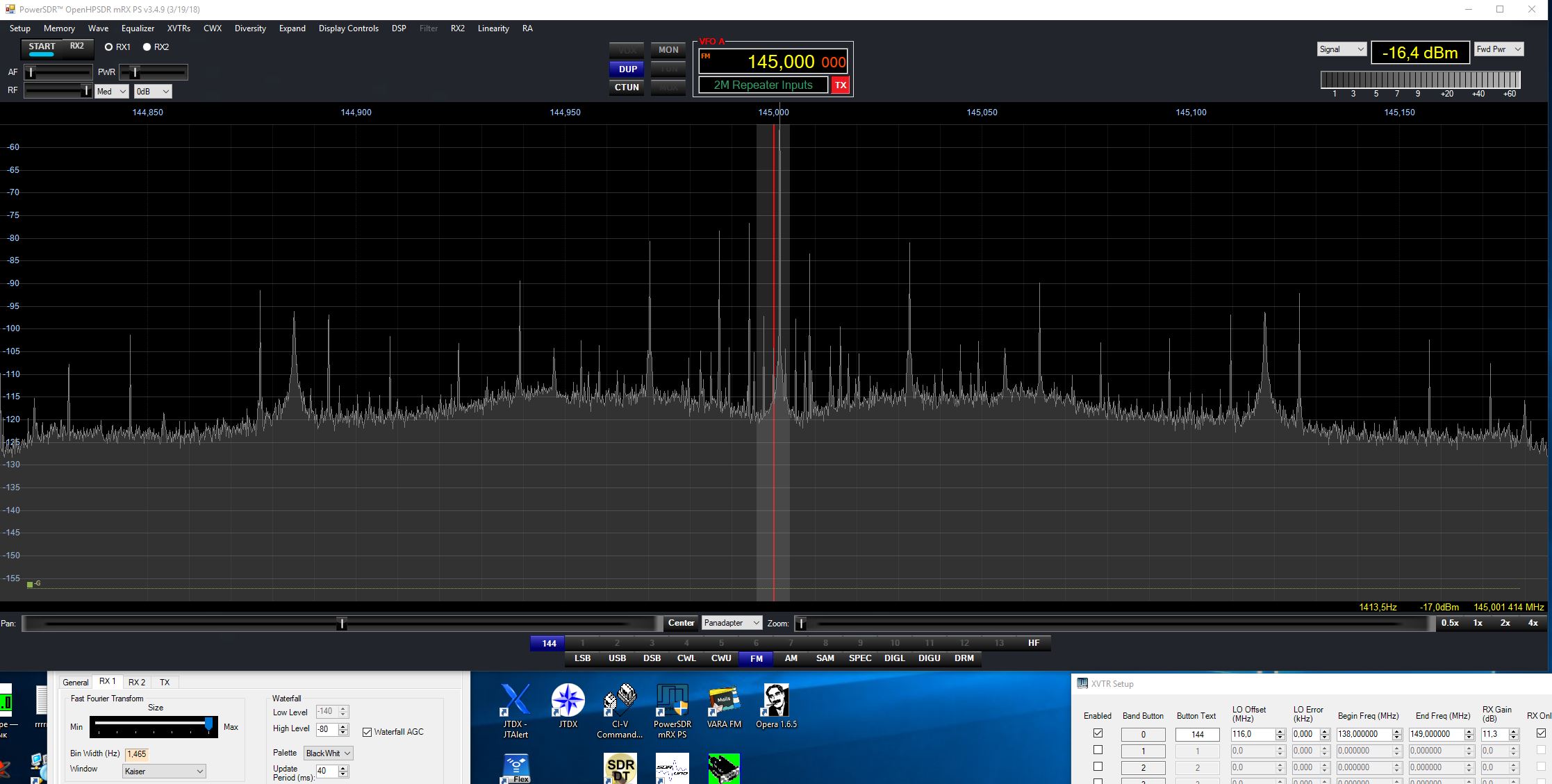Select the RX2 radio button
Screen dimensions: 1552x784
point(147,47)
